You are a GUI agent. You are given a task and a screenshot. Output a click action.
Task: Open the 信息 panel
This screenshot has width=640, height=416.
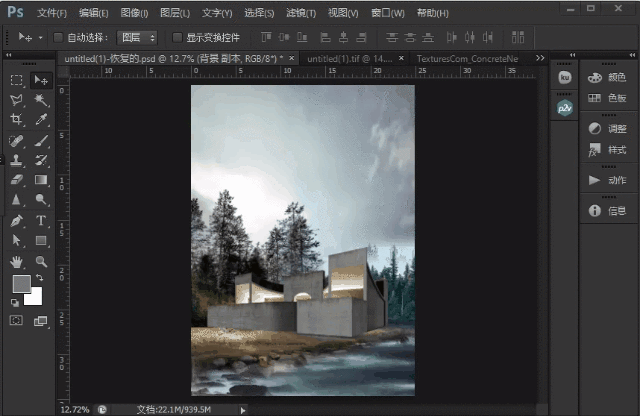(607, 211)
